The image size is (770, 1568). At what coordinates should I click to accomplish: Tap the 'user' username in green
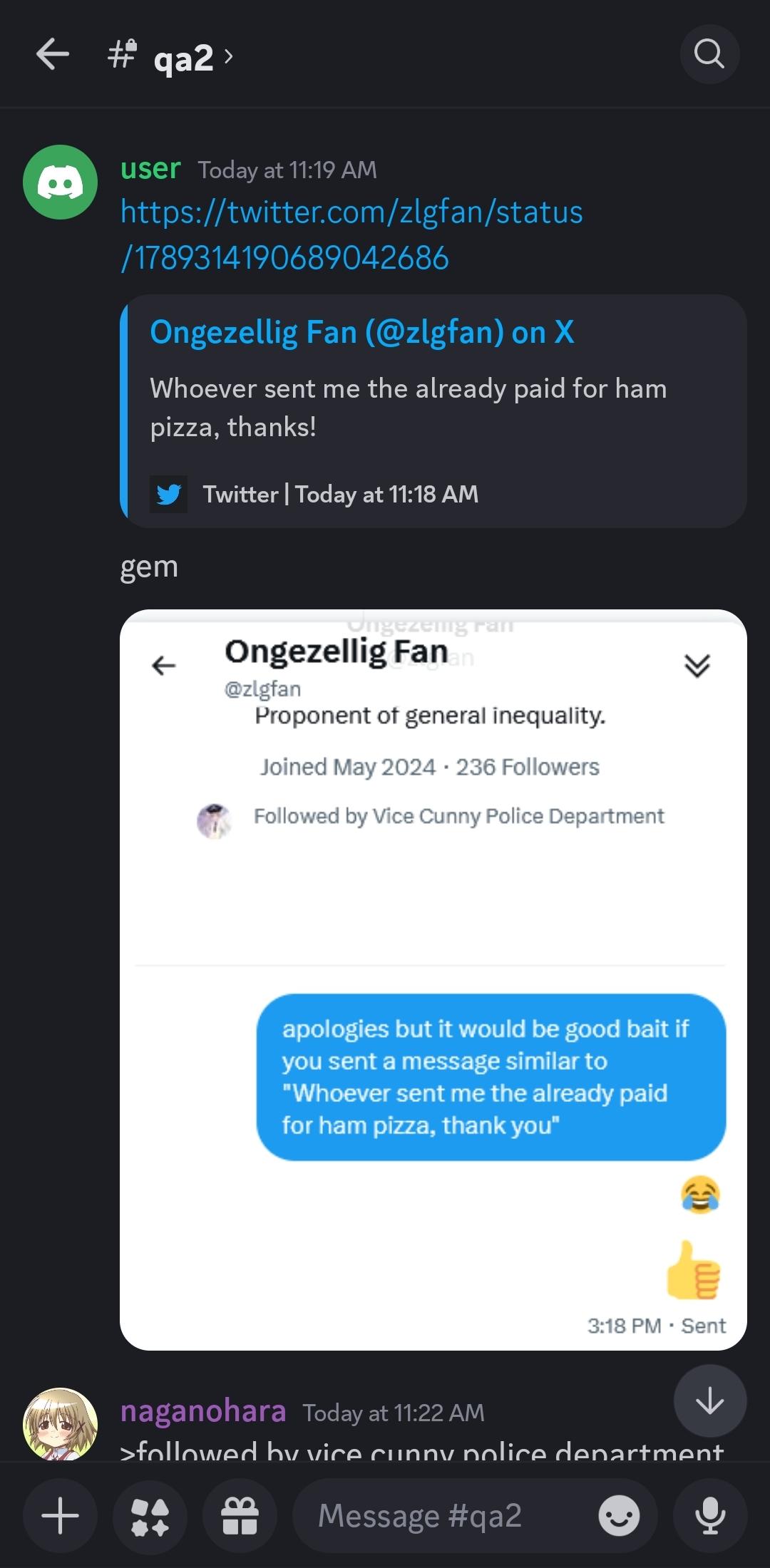point(150,169)
